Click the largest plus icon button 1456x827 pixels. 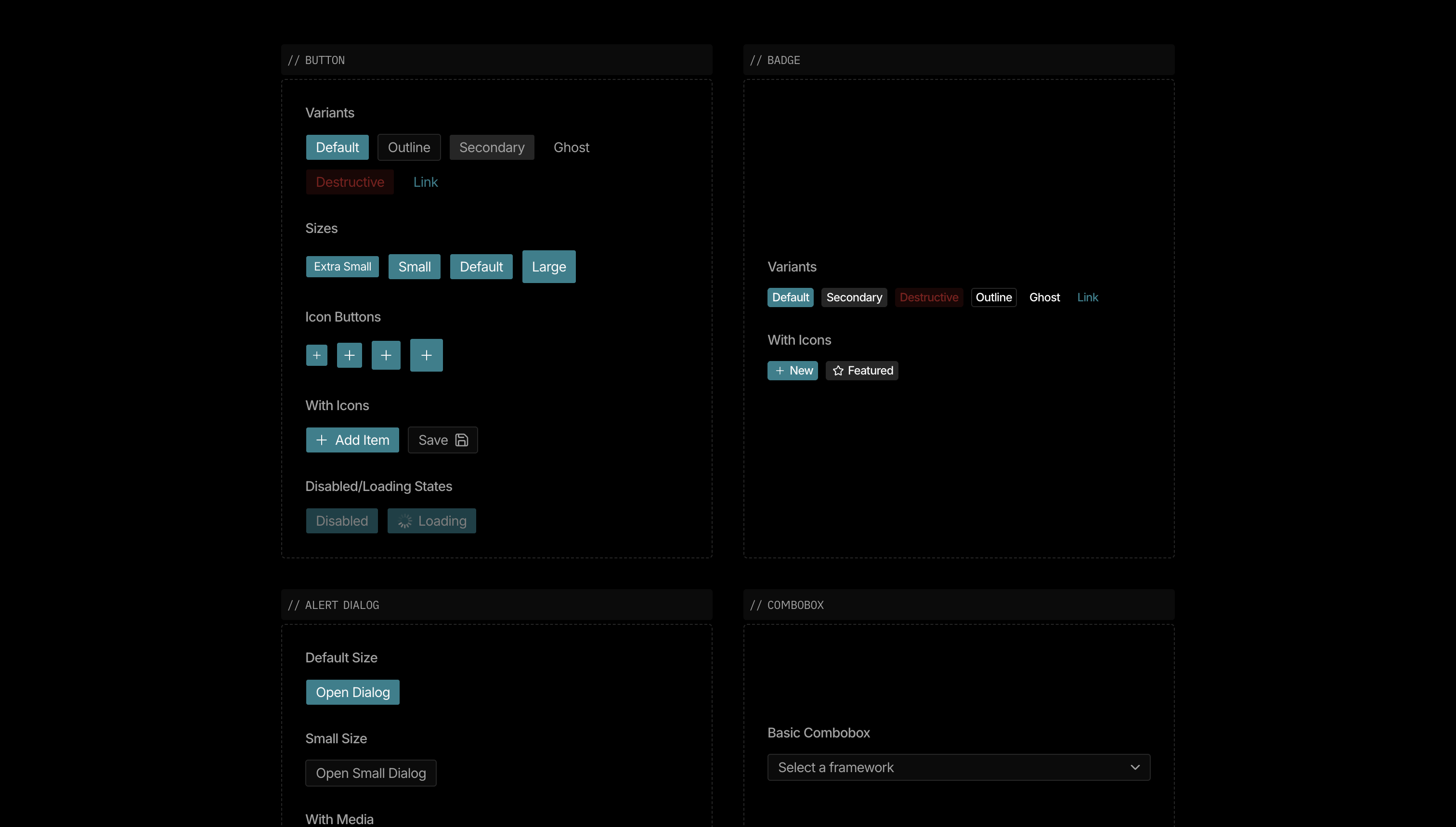426,355
